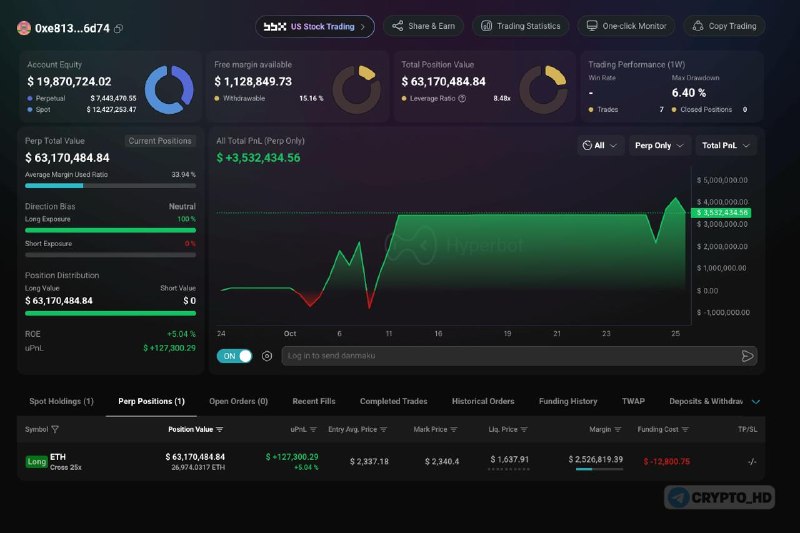Open danmaku settings icon

pos(267,356)
